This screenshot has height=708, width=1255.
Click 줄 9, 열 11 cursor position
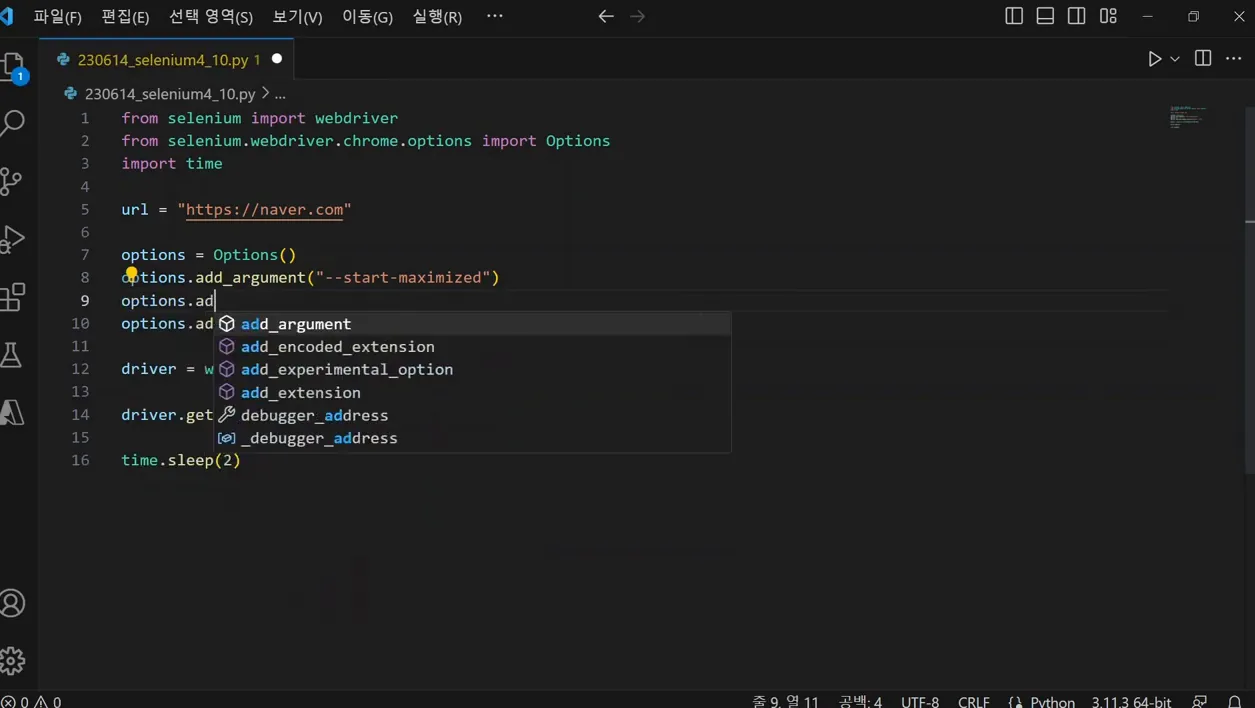pos(785,701)
